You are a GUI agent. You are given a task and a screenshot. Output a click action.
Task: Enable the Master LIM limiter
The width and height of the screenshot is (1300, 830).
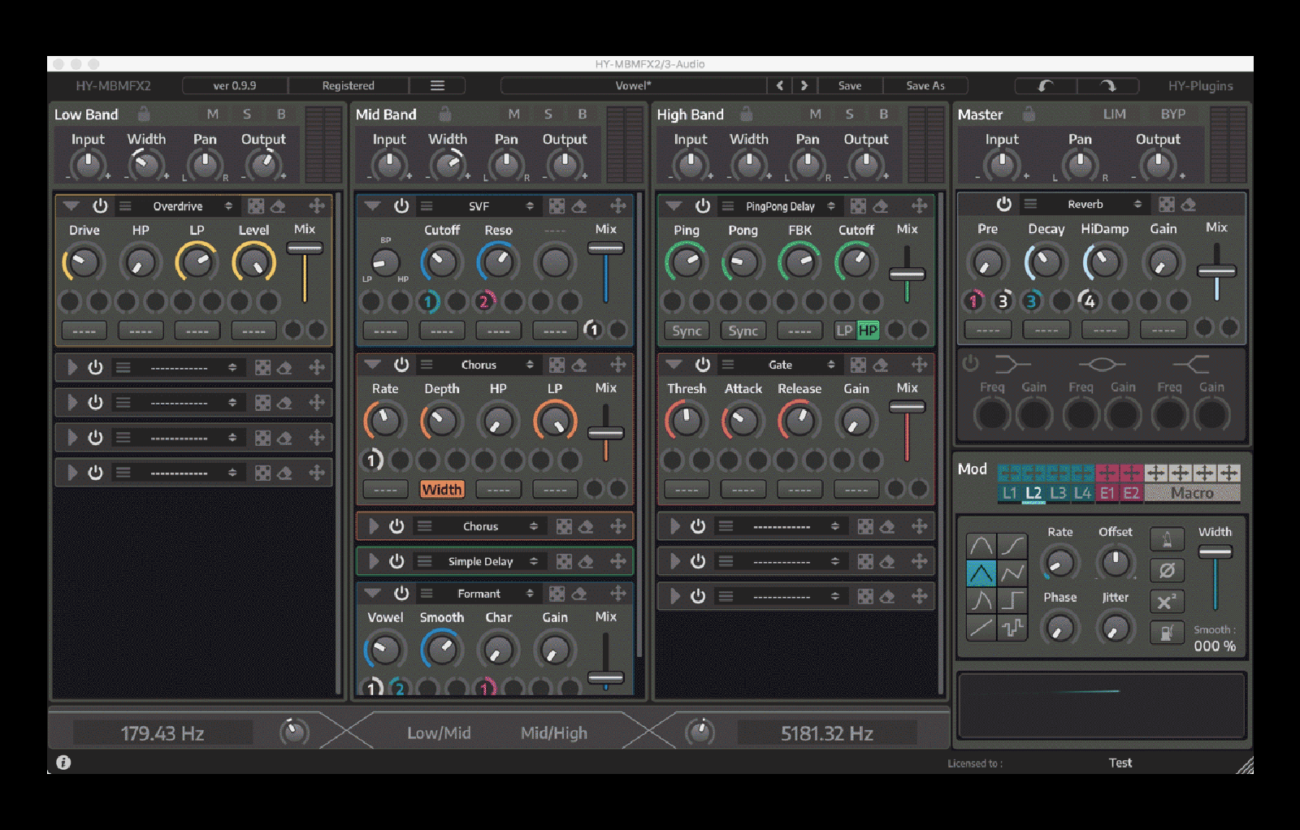pos(1114,115)
